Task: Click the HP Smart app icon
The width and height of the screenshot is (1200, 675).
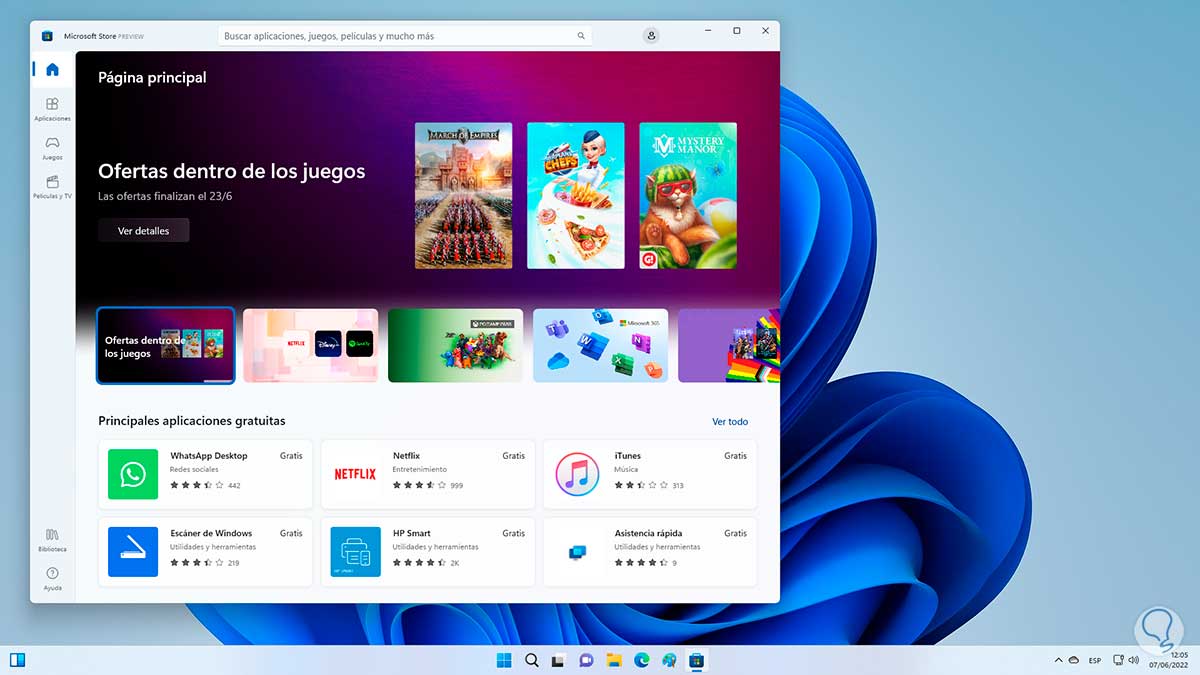Action: pyautogui.click(x=355, y=552)
